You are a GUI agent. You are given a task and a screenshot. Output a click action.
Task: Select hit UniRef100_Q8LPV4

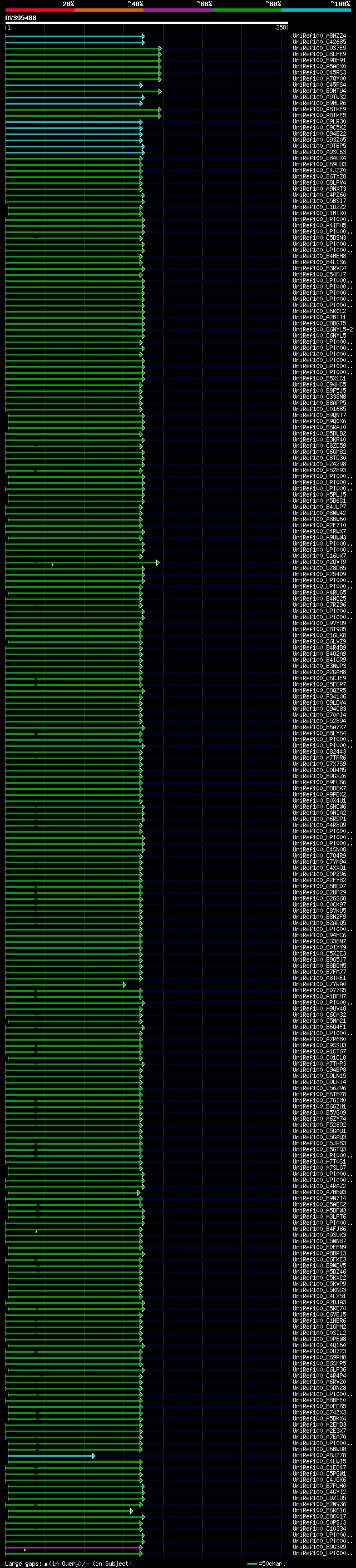319,182
